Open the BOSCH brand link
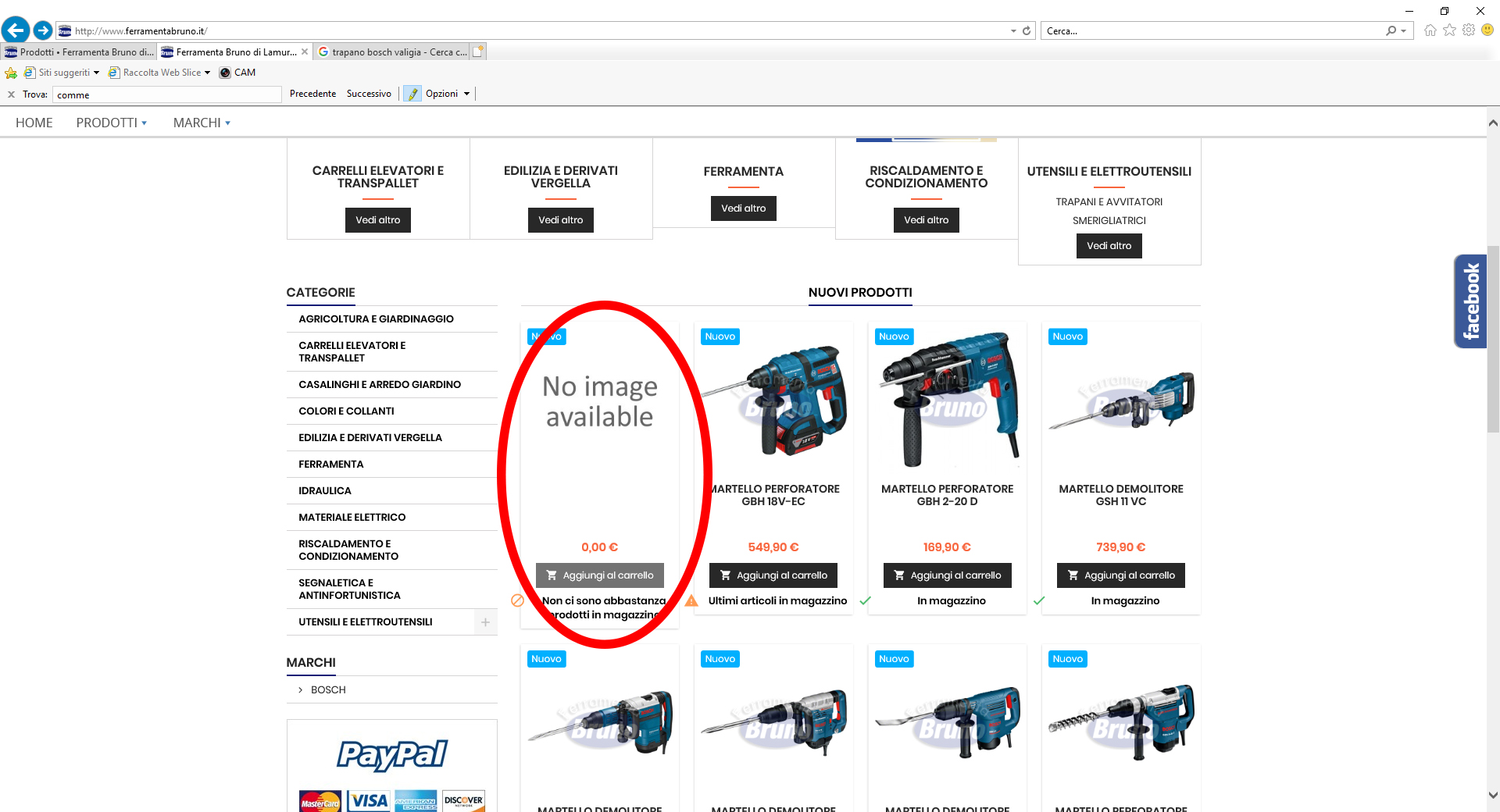 pyautogui.click(x=328, y=690)
